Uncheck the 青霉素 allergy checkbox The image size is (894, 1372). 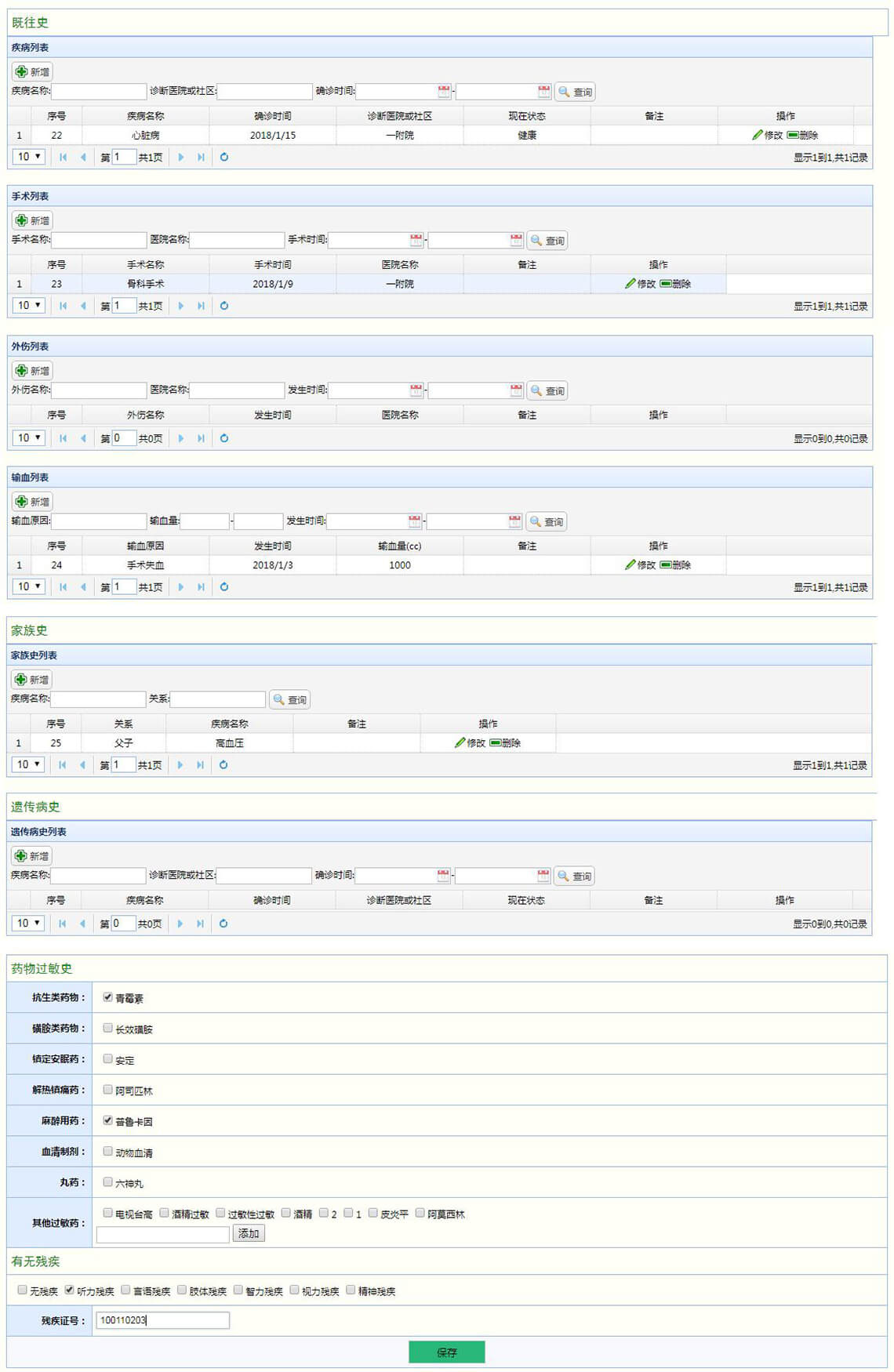pos(108,997)
